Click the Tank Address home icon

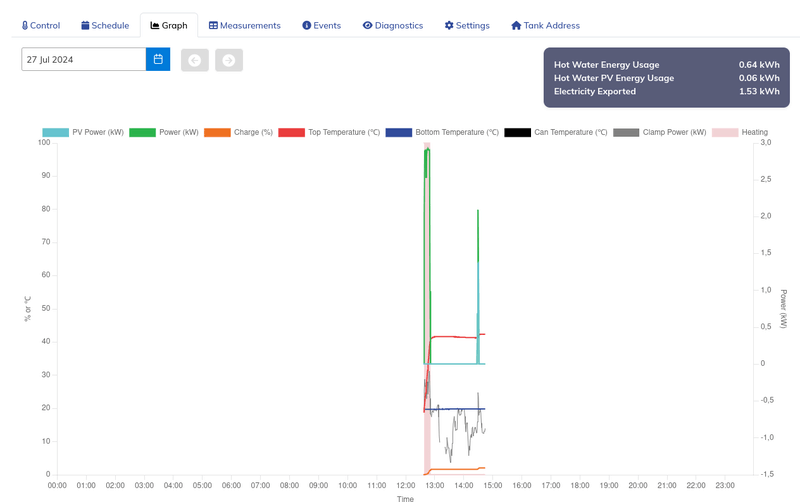(516, 26)
